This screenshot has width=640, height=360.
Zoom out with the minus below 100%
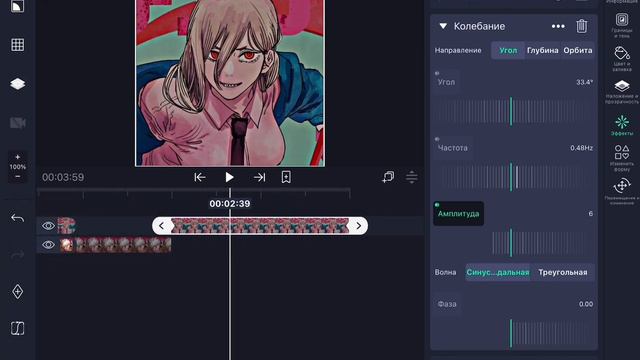pos(18,176)
